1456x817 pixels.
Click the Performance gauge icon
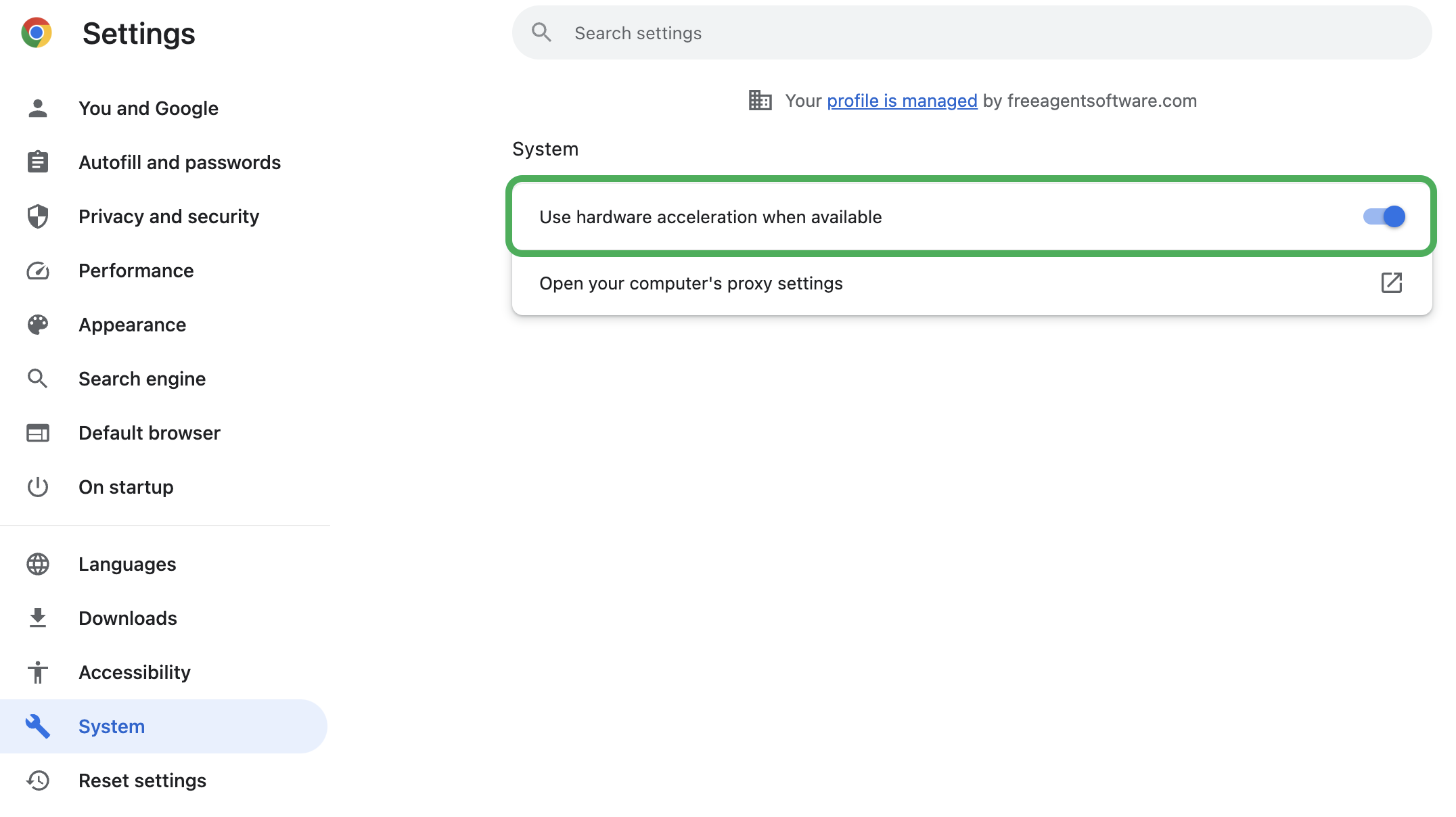pos(38,271)
